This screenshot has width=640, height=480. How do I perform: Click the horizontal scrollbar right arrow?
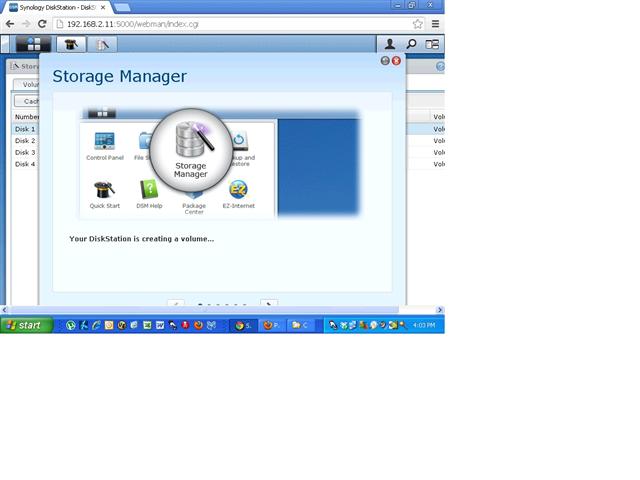[440, 310]
